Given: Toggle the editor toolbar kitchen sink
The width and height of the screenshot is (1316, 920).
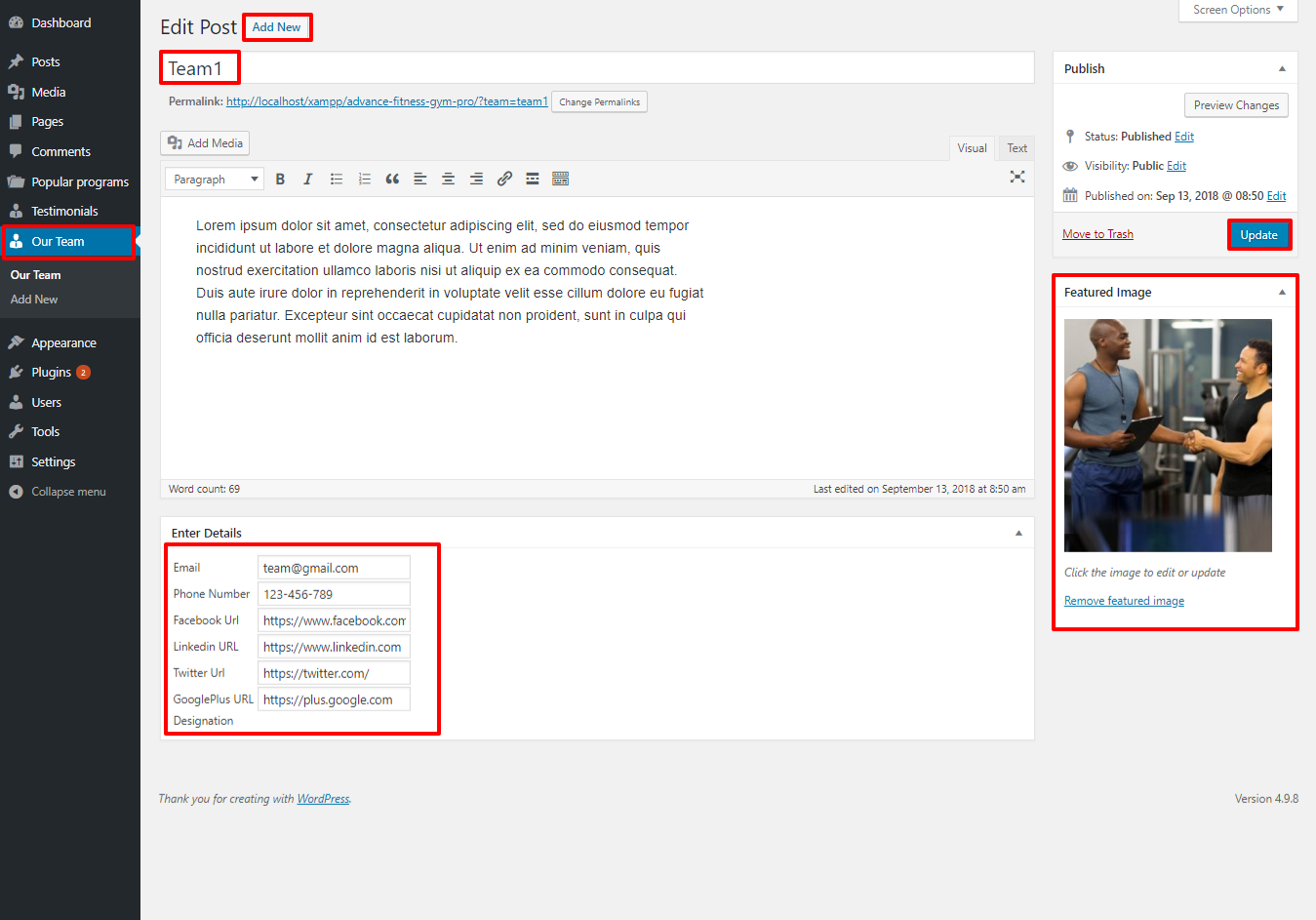Looking at the screenshot, I should coord(561,180).
